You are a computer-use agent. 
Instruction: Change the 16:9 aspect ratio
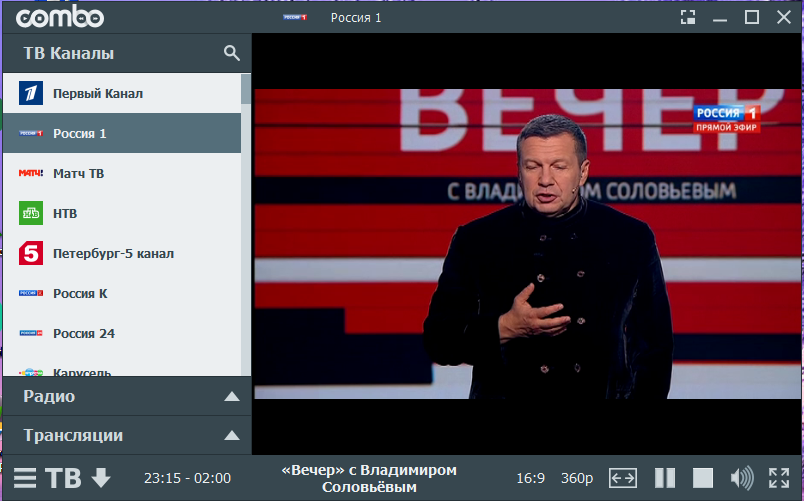[x=530, y=478]
